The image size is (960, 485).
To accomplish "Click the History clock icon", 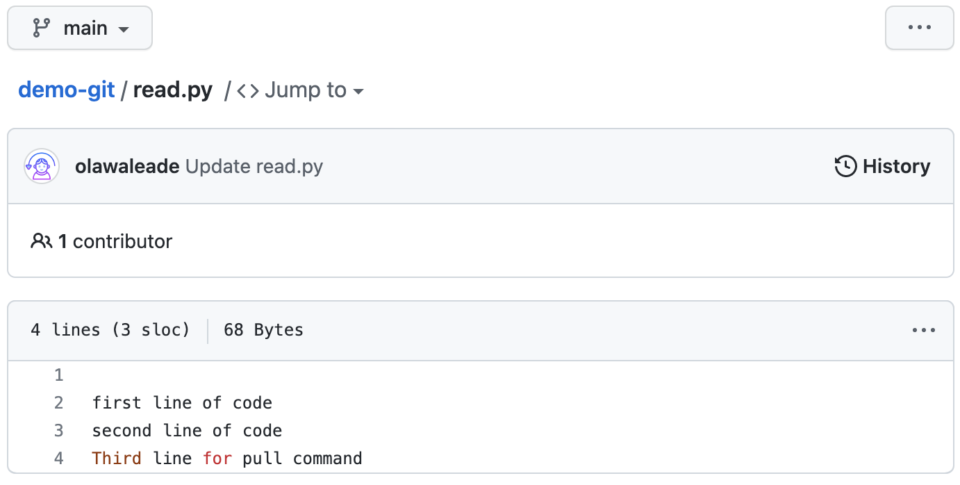I will 845,166.
